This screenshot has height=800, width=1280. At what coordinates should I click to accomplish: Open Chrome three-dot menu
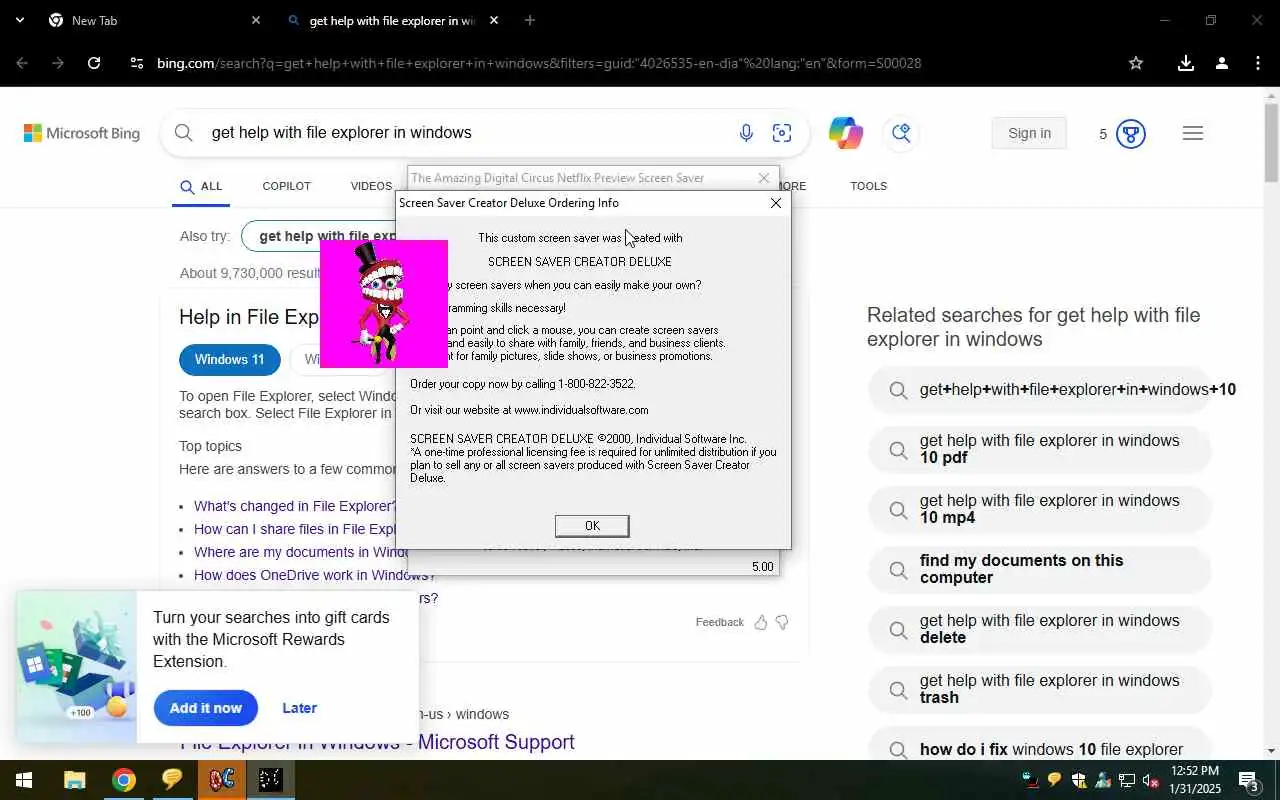[x=1257, y=63]
